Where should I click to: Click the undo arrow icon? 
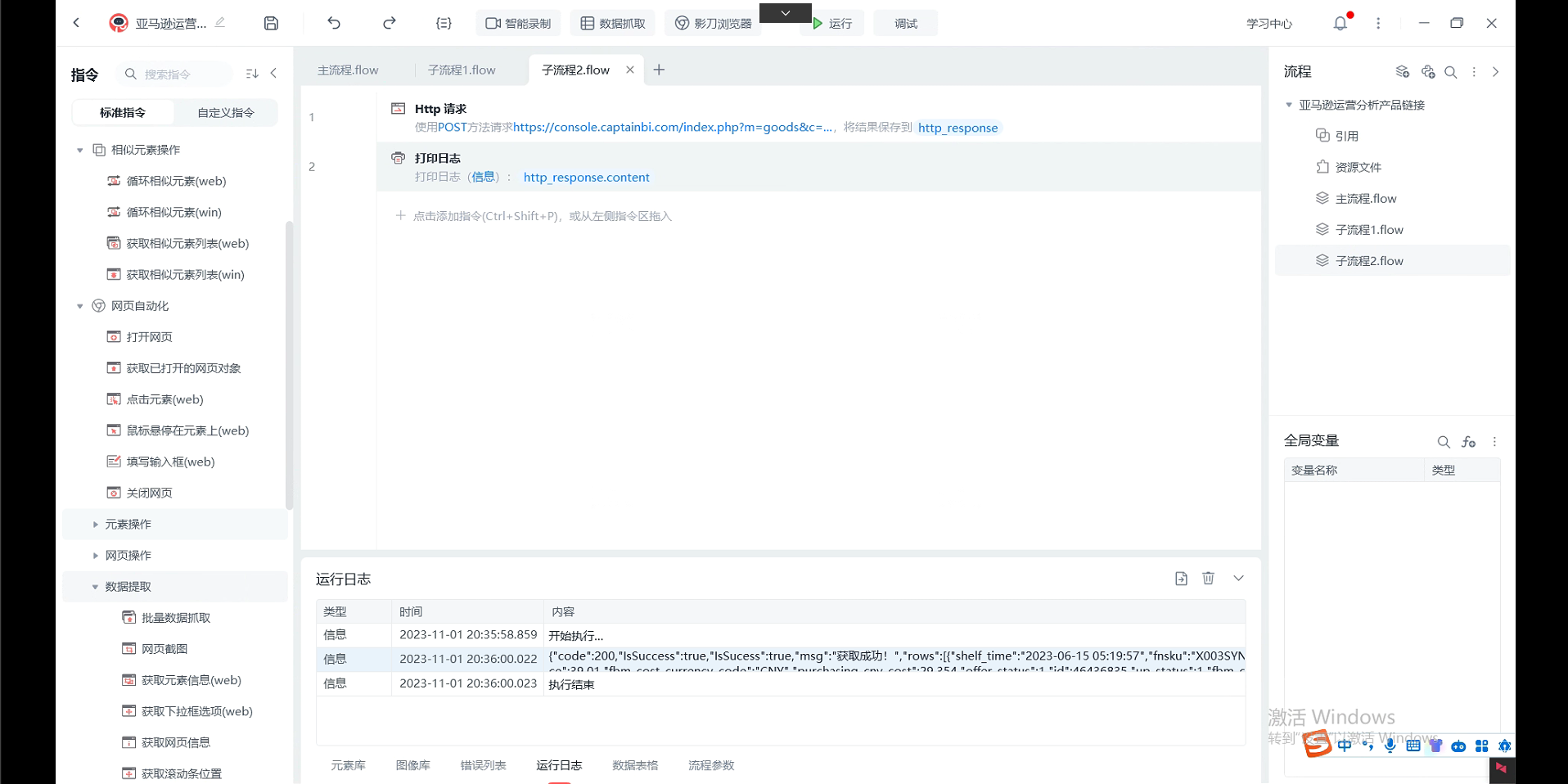coord(334,23)
